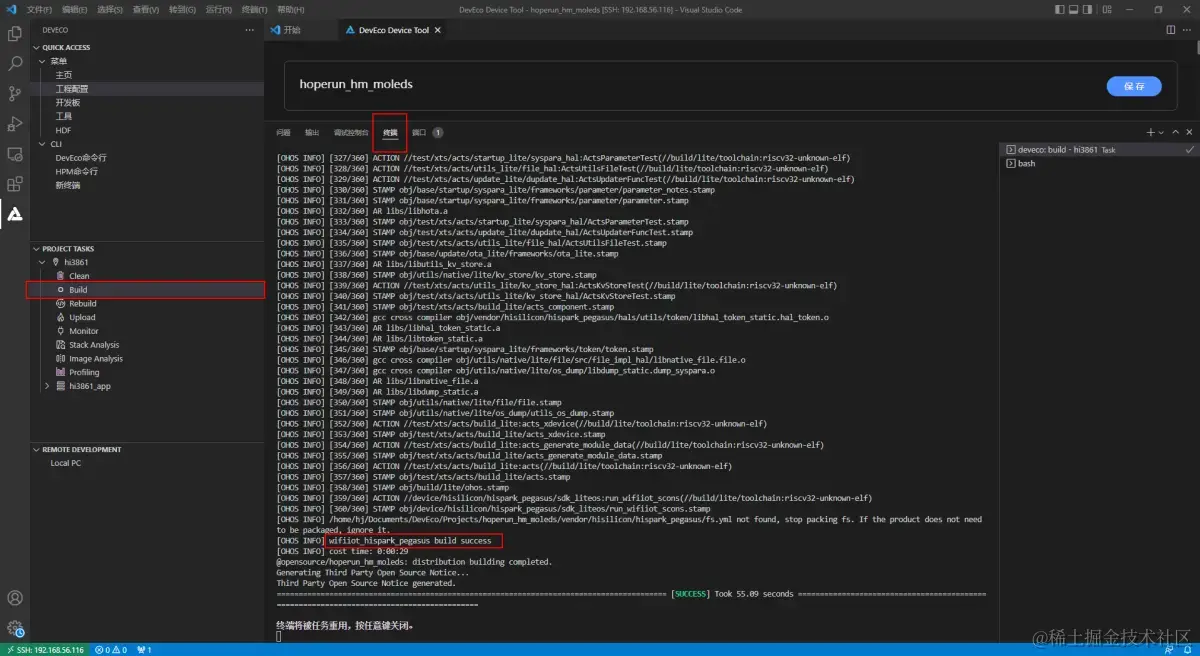Open the Manage gear settings icon
The width and height of the screenshot is (1200, 656).
pos(15,628)
